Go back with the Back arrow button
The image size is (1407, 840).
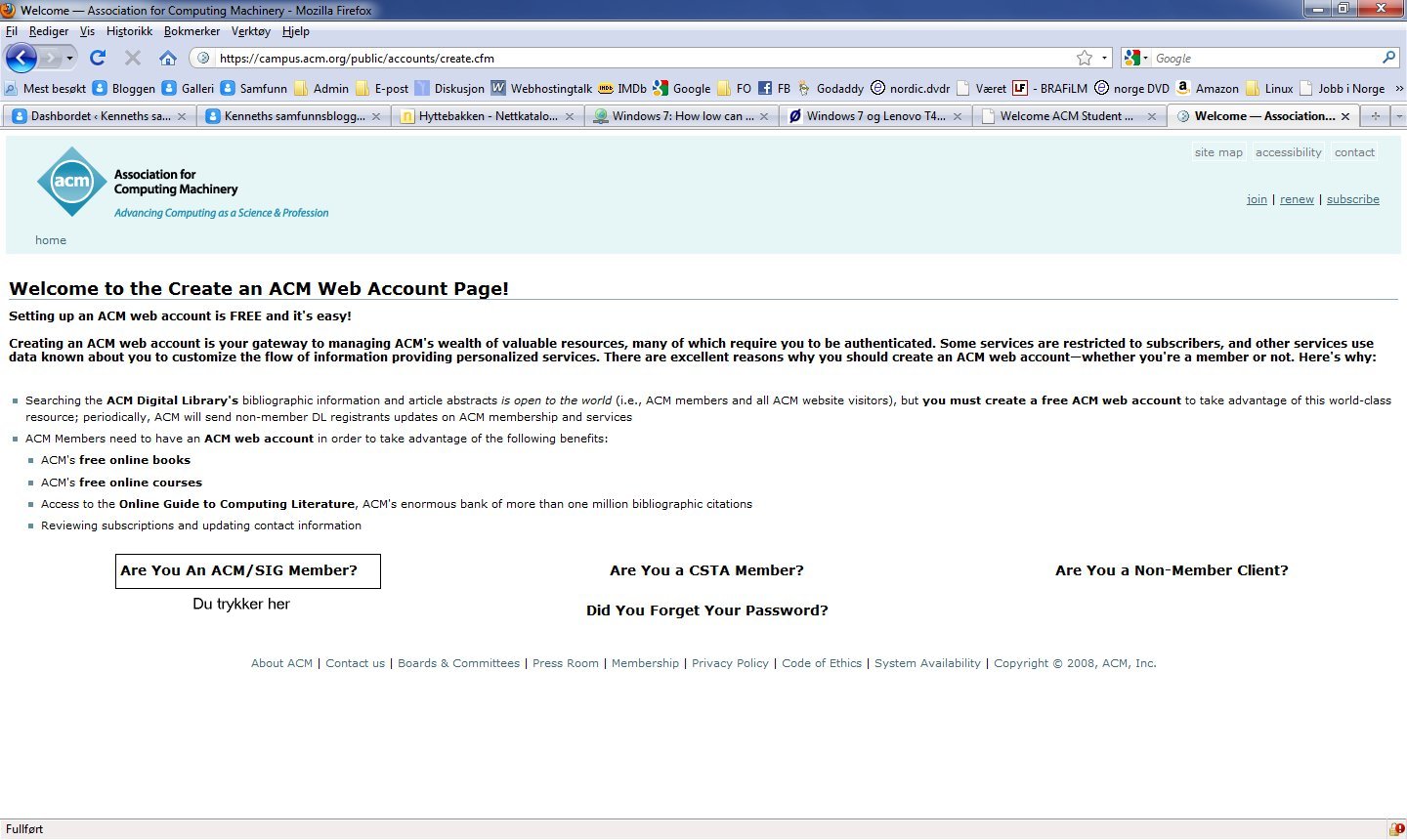point(21,58)
